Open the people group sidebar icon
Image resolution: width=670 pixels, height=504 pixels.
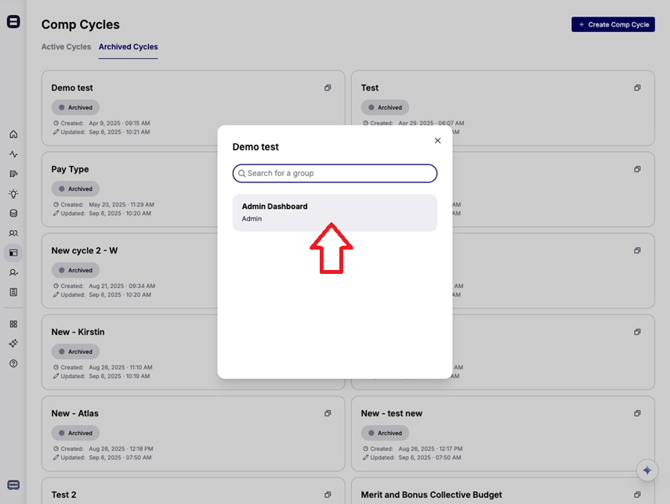tap(13, 233)
